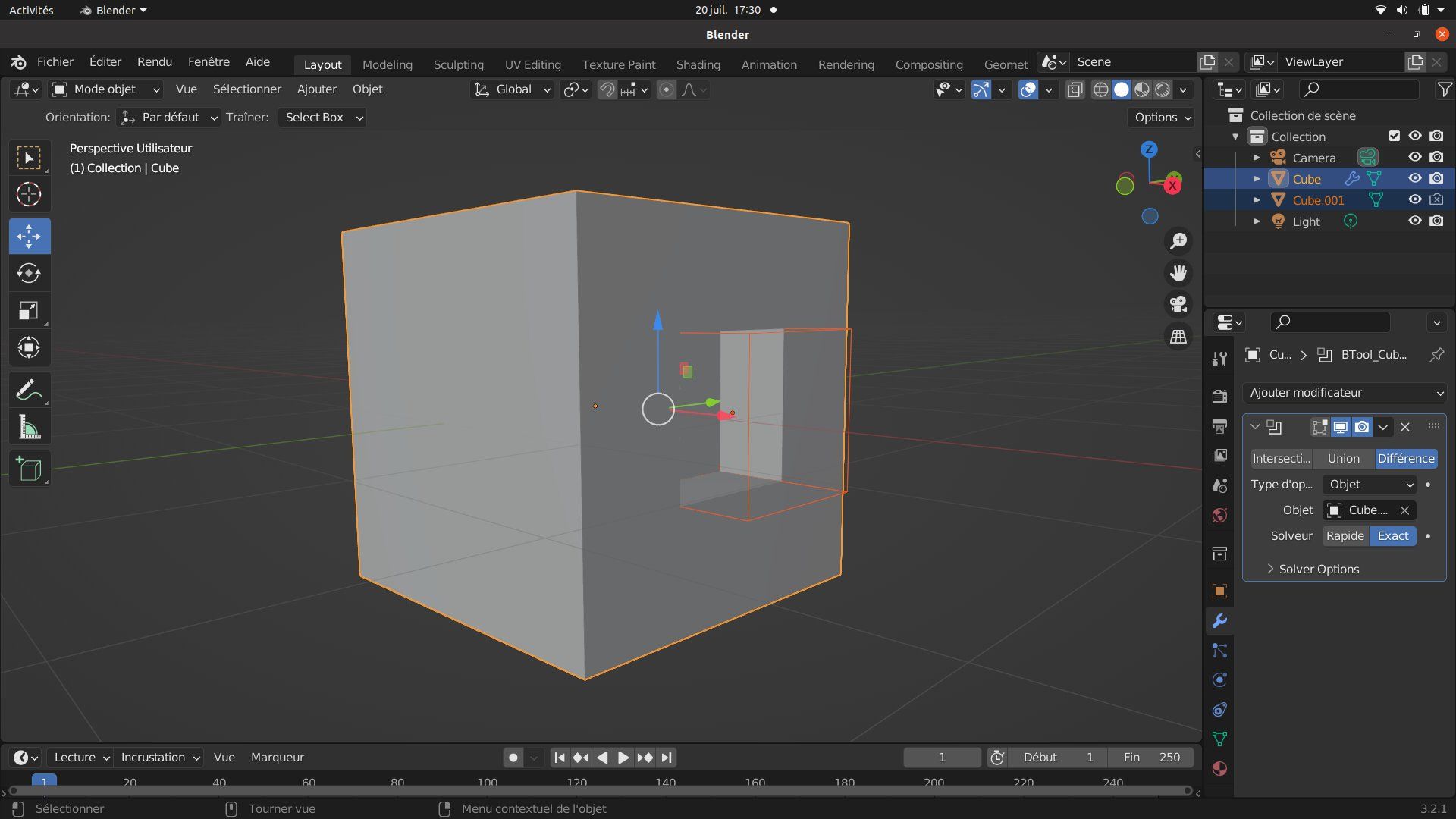Select the Measure tool

pyautogui.click(x=29, y=428)
